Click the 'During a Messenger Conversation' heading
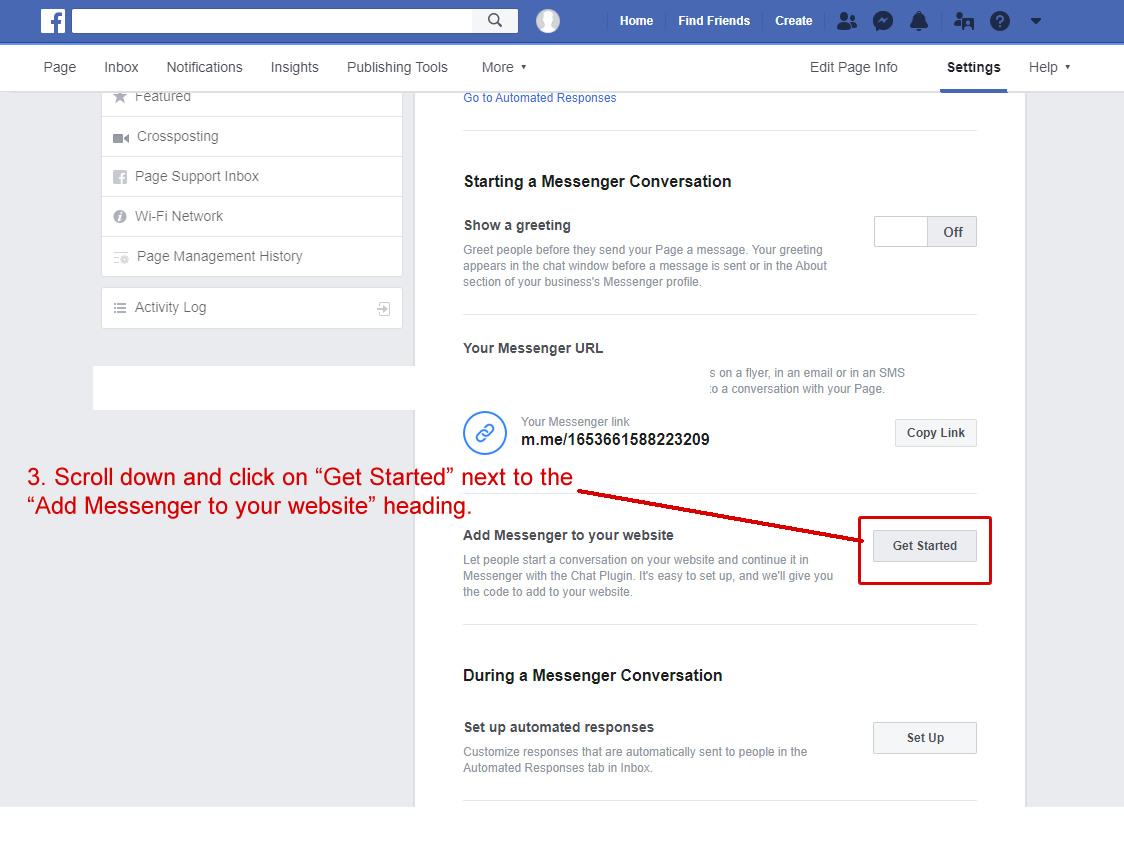Viewport: 1124px width, 857px height. [592, 676]
